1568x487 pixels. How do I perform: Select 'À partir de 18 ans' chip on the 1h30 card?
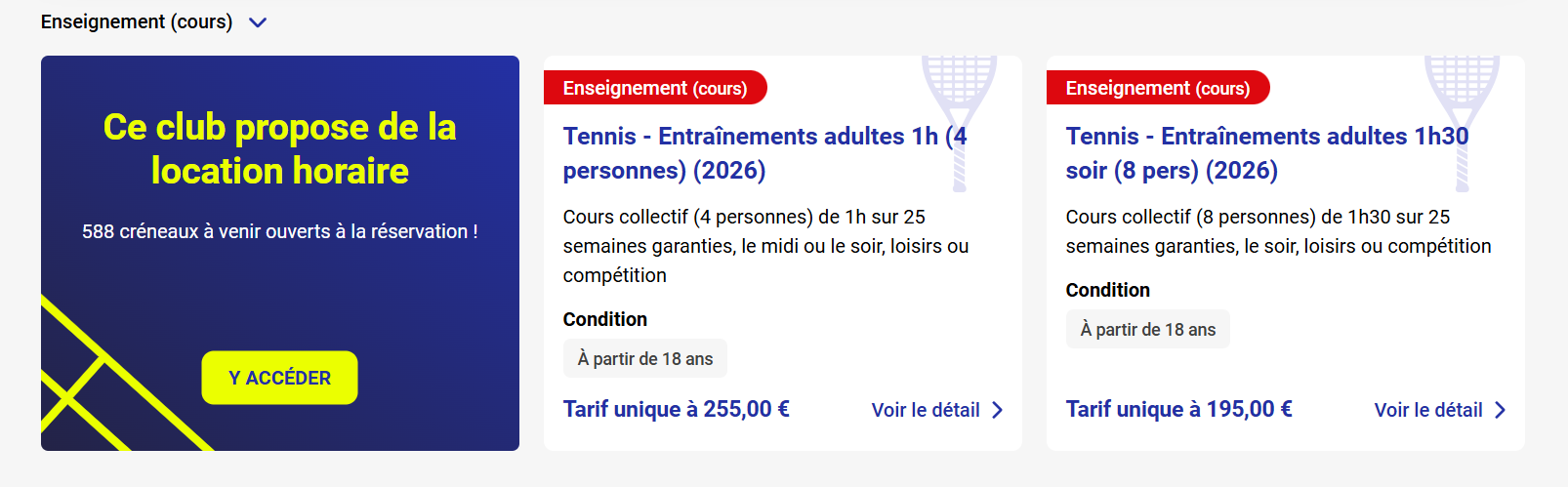[1148, 329]
